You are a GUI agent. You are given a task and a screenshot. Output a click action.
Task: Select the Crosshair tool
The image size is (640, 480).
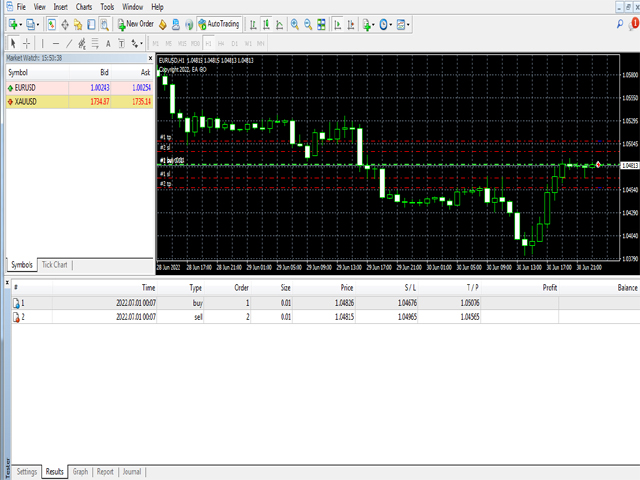click(x=27, y=43)
